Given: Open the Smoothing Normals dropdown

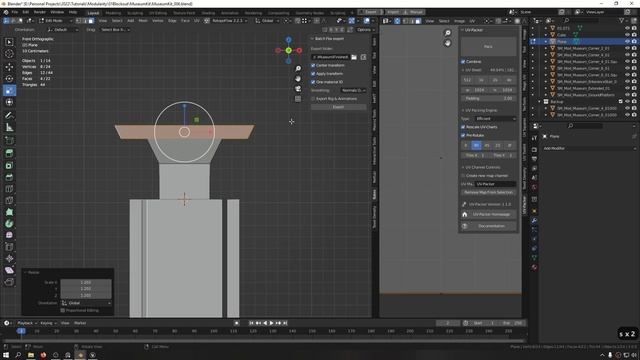Looking at the screenshot, I should click(x=353, y=90).
